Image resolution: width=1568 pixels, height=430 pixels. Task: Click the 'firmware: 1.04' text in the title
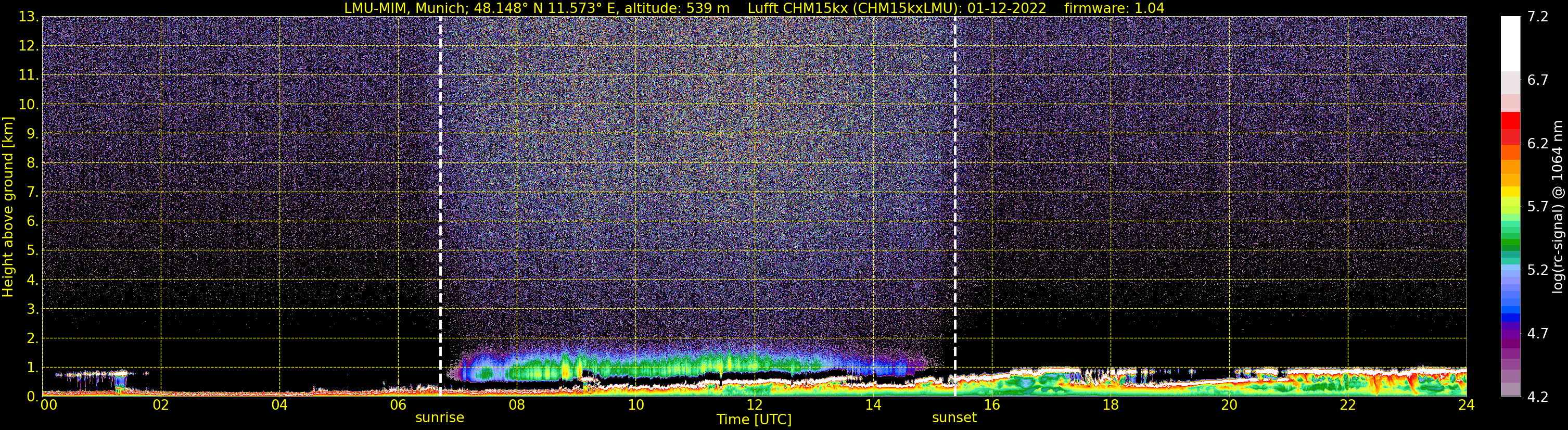point(1114,8)
